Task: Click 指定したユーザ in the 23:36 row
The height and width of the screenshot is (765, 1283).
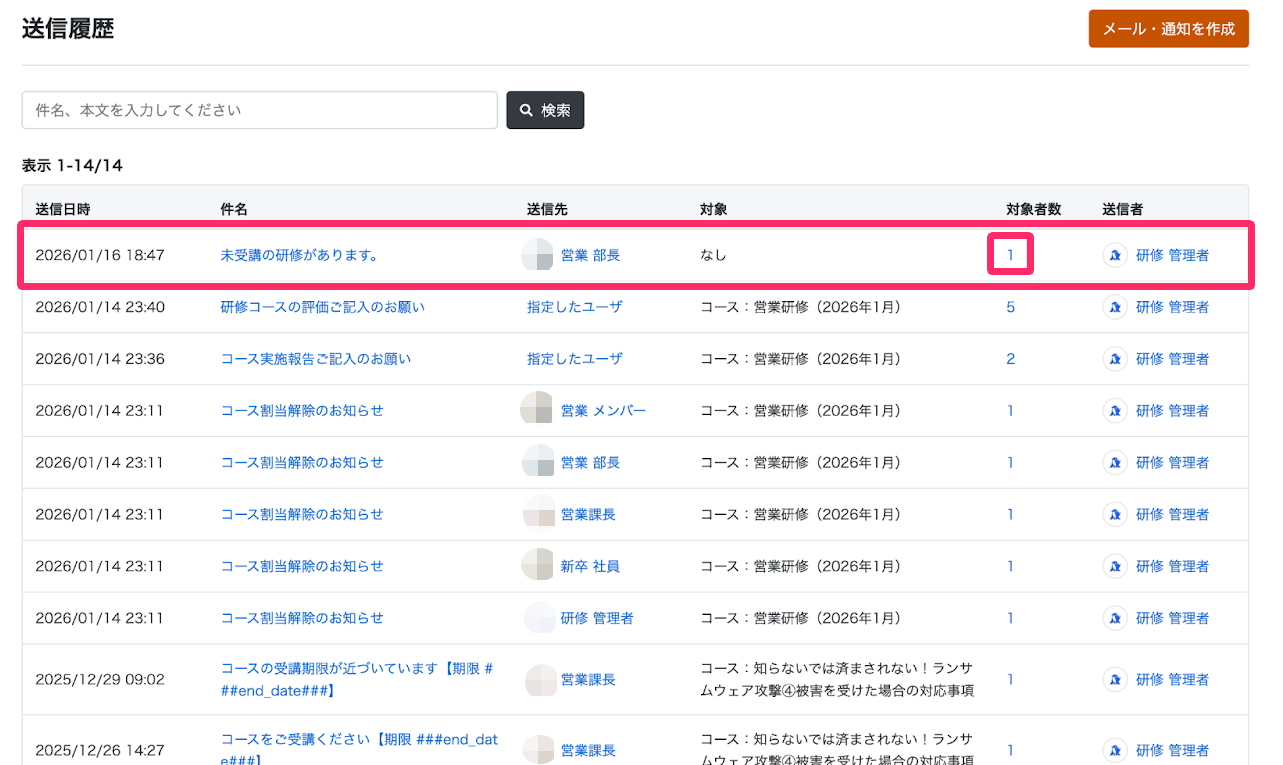Action: click(x=574, y=359)
